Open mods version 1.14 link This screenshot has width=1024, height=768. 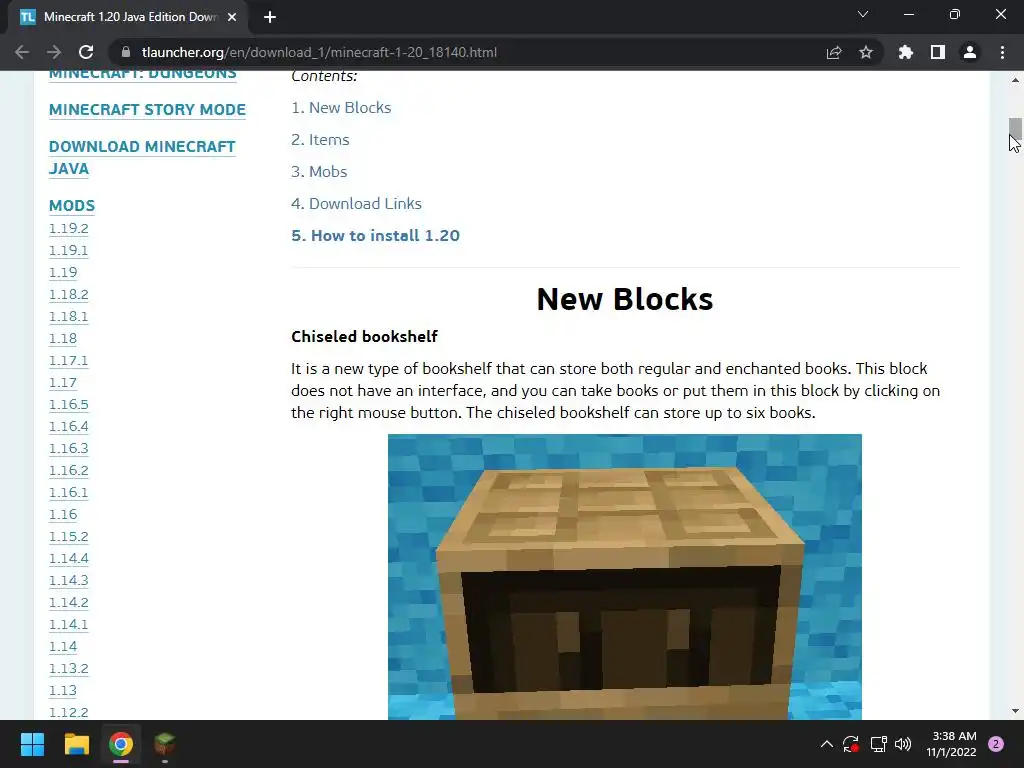[x=63, y=647]
